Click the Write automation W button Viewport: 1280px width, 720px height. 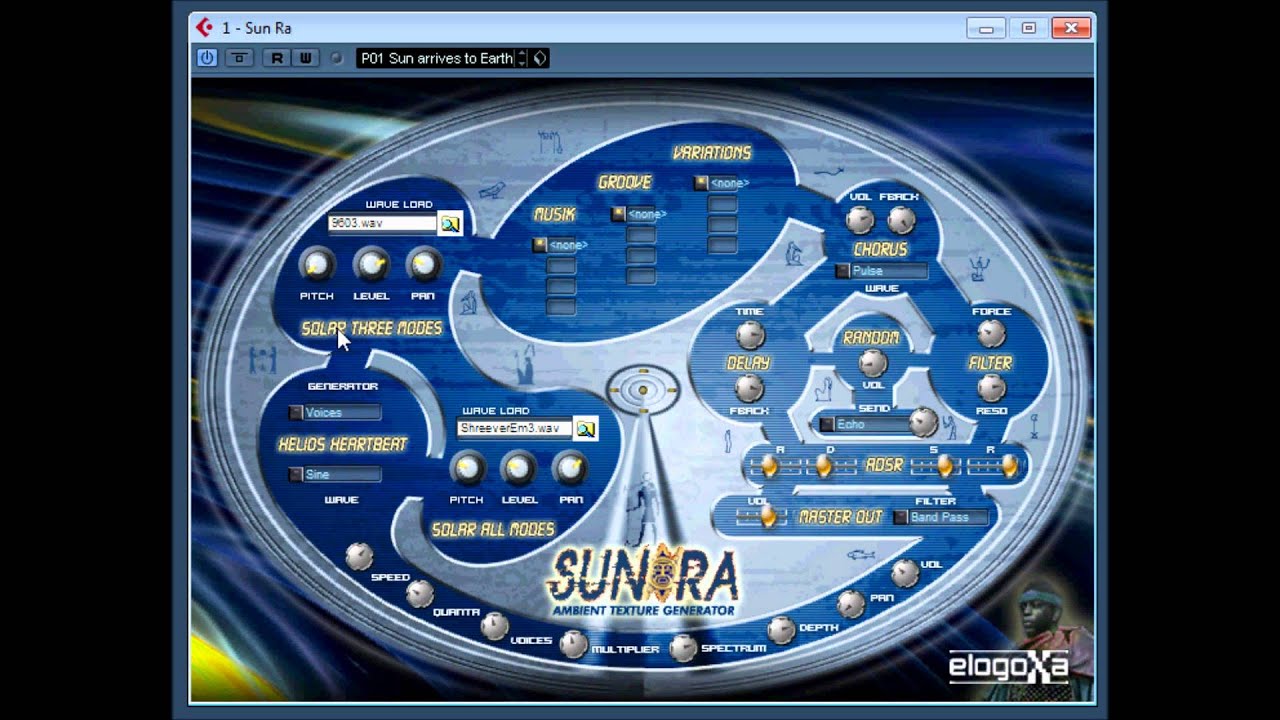pos(305,58)
